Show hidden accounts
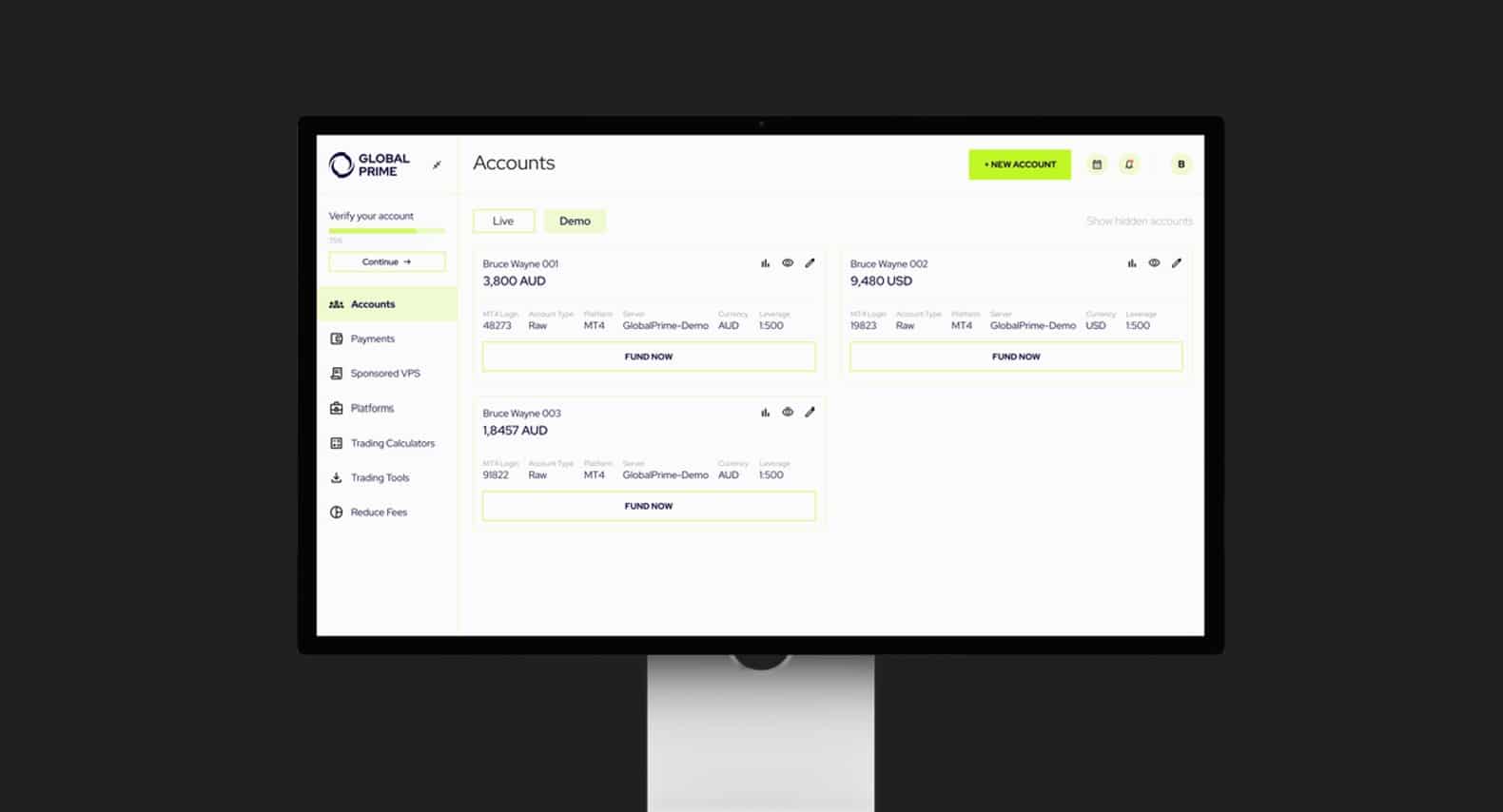The height and width of the screenshot is (812, 1503). (x=1140, y=222)
